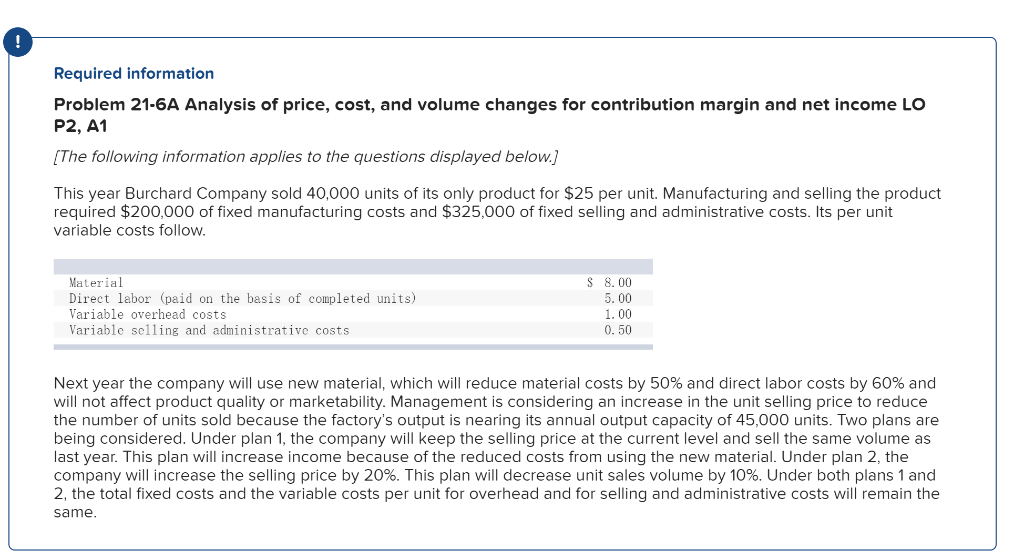Select the Variable overhead costs row
The width and height of the screenshot is (1024, 560).
pos(147,314)
